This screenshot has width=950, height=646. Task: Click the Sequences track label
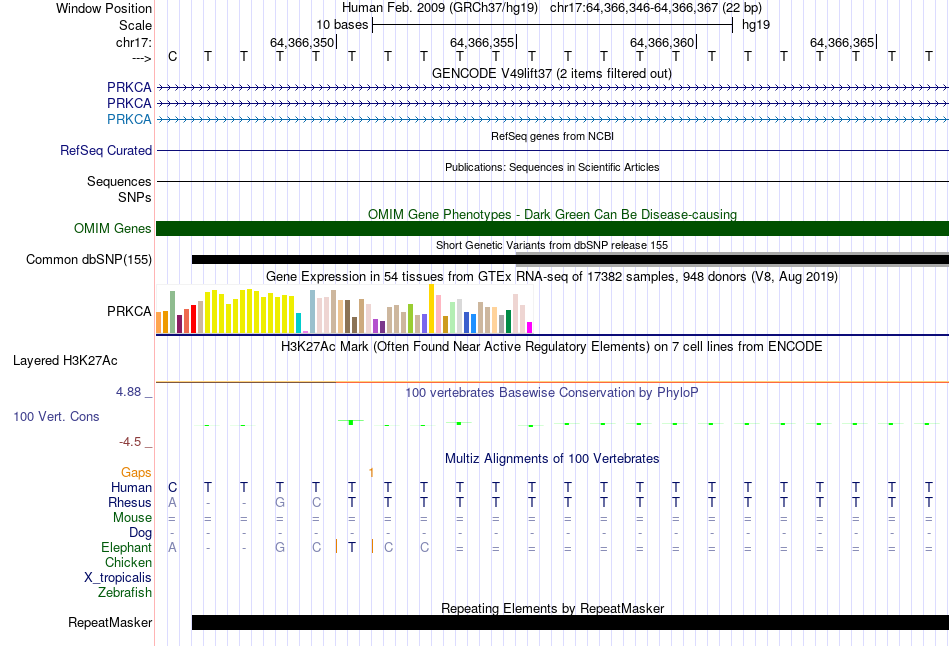[x=119, y=181]
